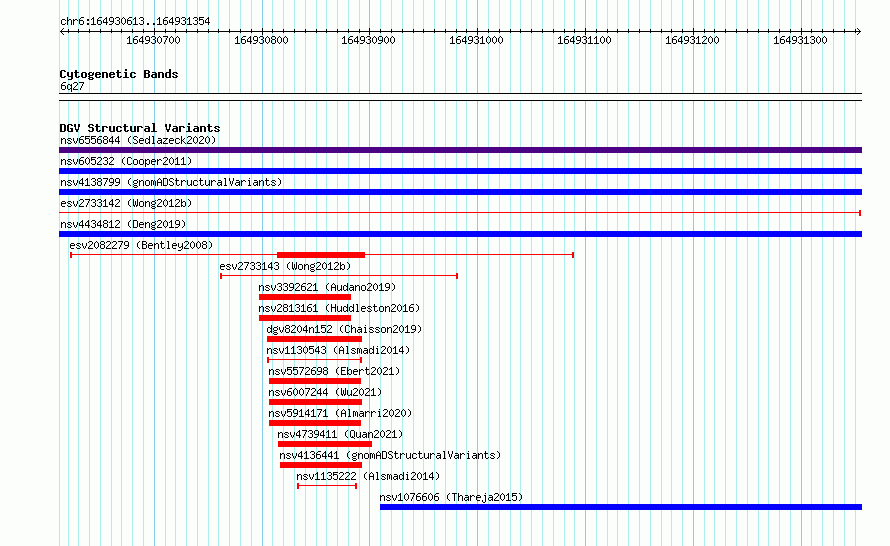Click thin red line under nsv1130543
The width and height of the screenshot is (890, 546).
tap(314, 360)
